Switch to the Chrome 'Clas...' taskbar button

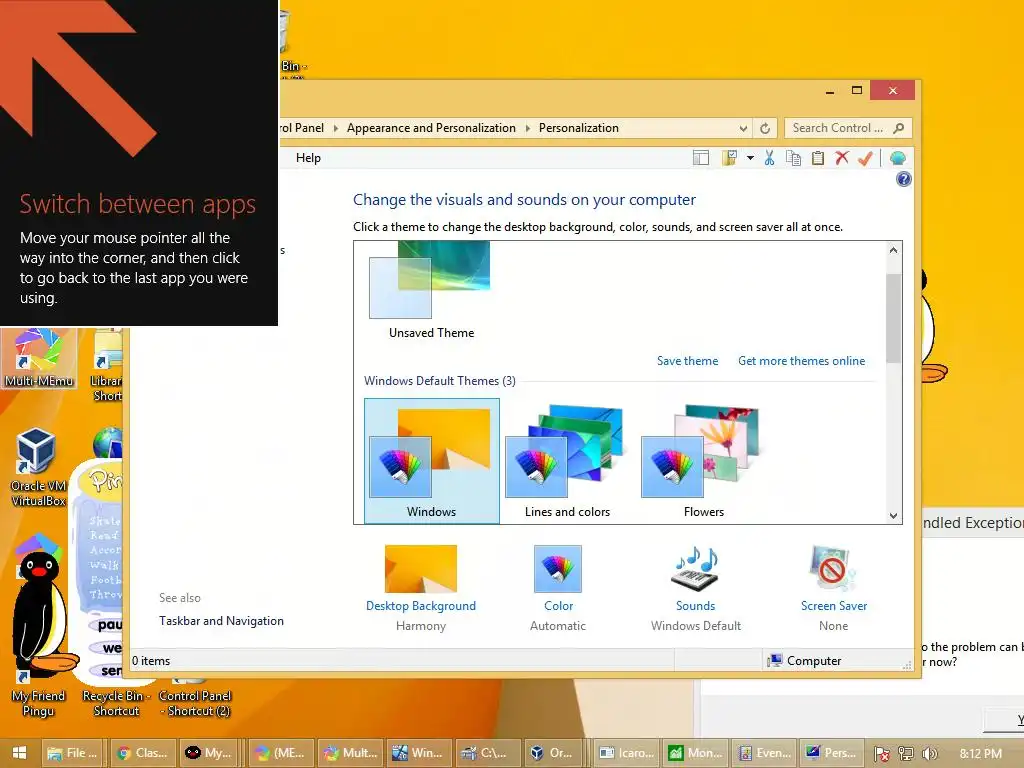coord(143,753)
